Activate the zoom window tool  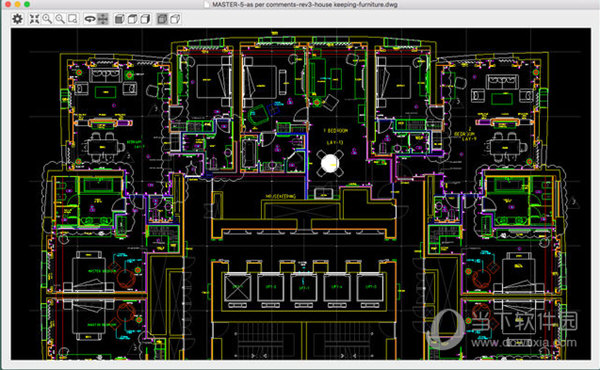point(73,19)
